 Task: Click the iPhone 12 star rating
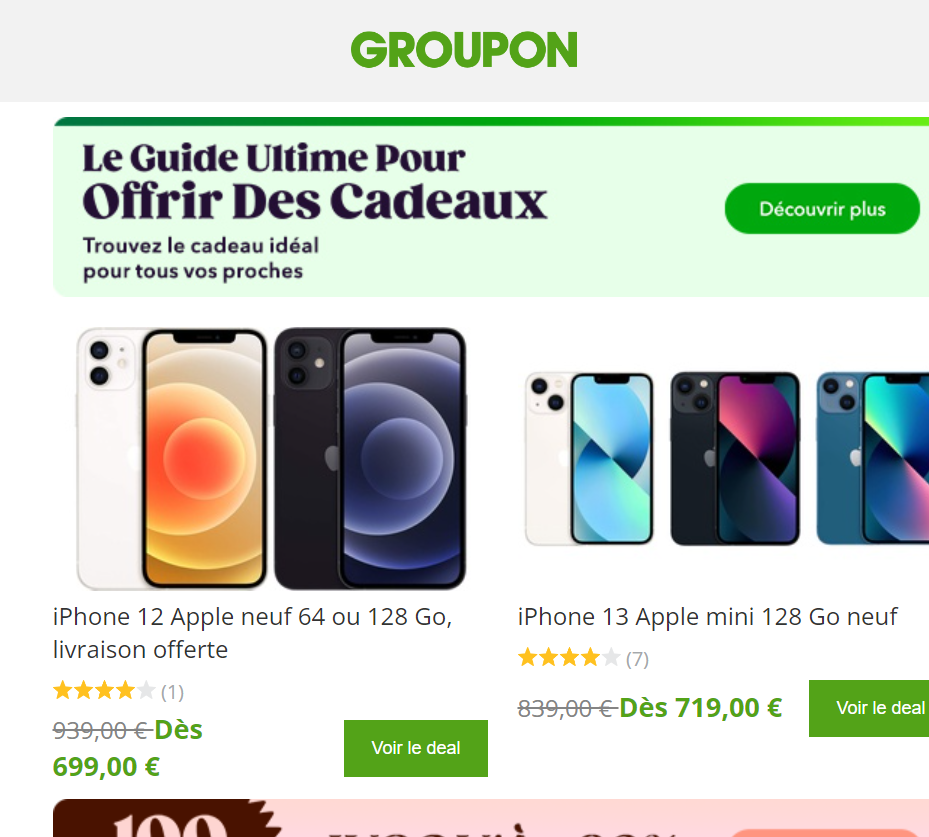(104, 691)
